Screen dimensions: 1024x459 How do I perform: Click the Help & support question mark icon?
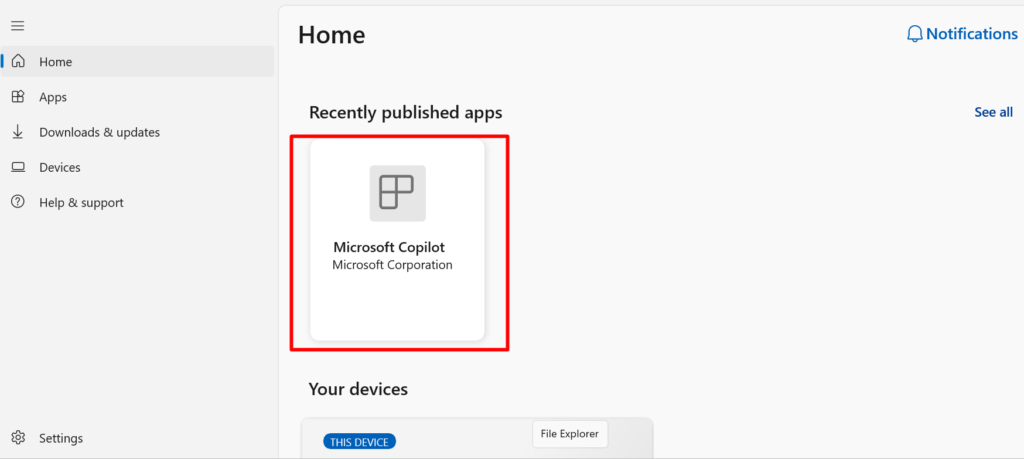18,202
